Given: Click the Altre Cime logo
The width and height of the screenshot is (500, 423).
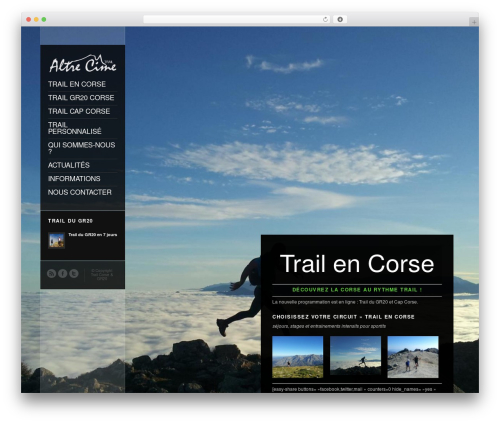Looking at the screenshot, I should tap(83, 63).
